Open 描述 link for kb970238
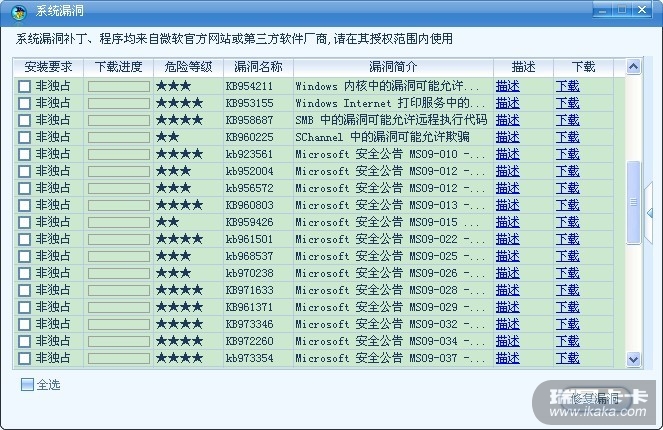This screenshot has width=663, height=430. tap(507, 273)
